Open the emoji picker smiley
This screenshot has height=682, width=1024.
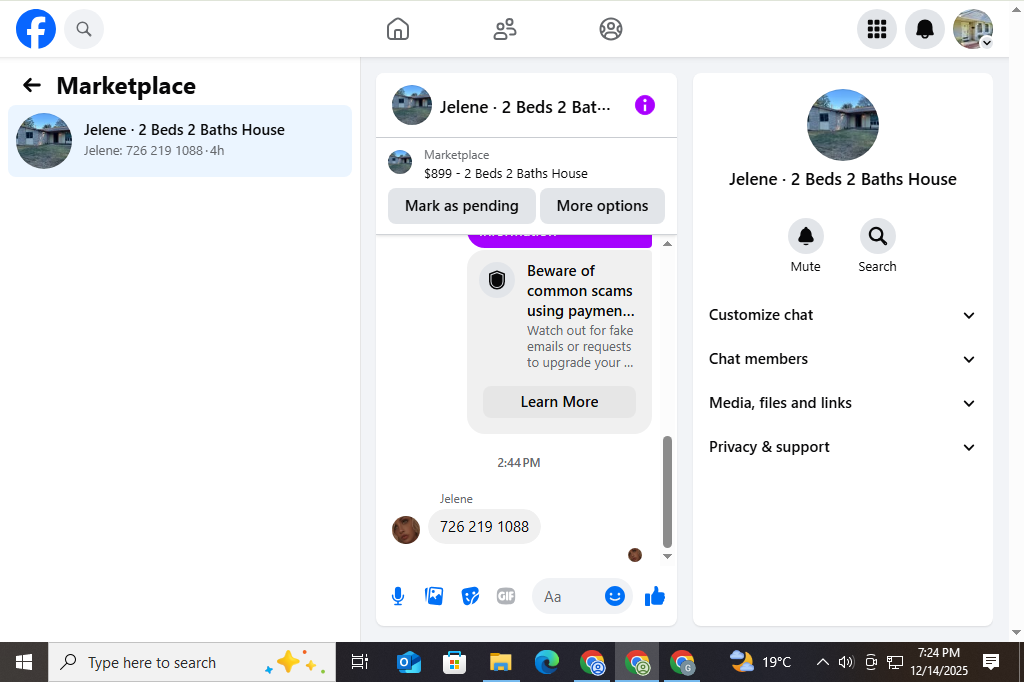tap(615, 596)
